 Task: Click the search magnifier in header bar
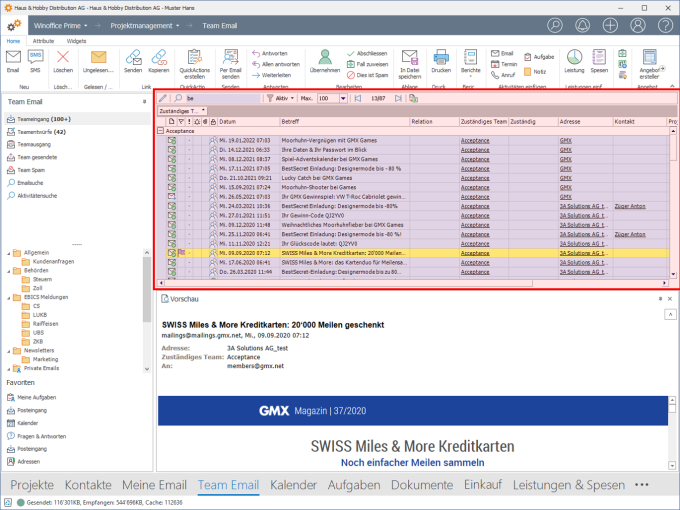555,26
